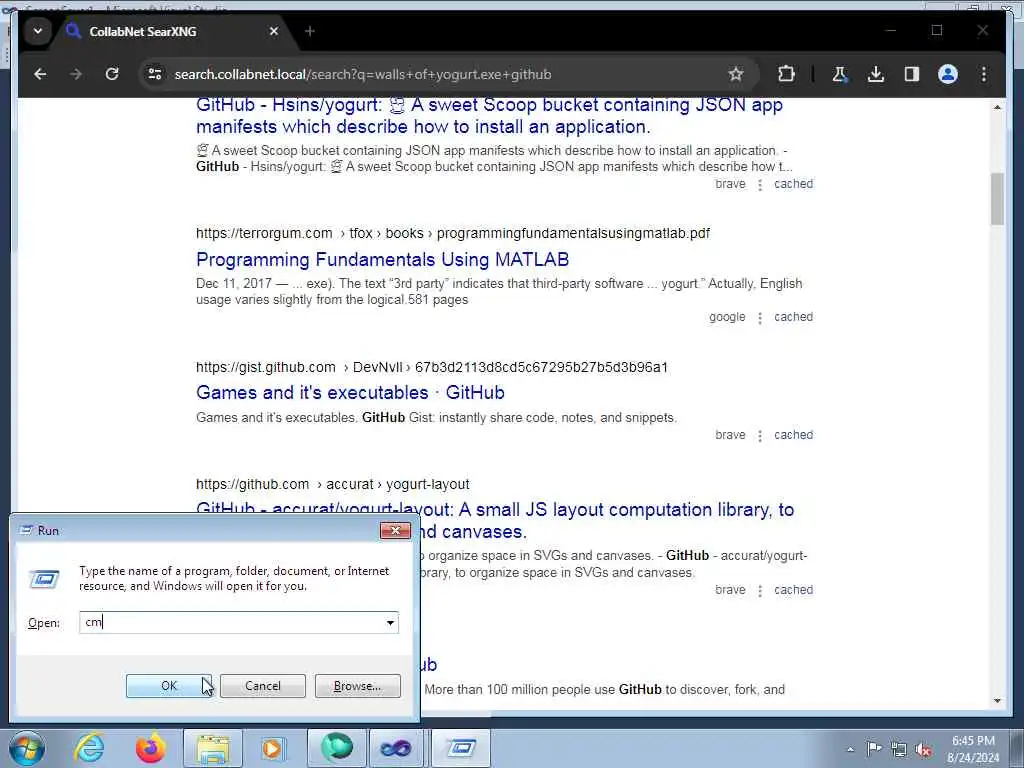Open cached link for yogurt-layout result

pyautogui.click(x=793, y=590)
